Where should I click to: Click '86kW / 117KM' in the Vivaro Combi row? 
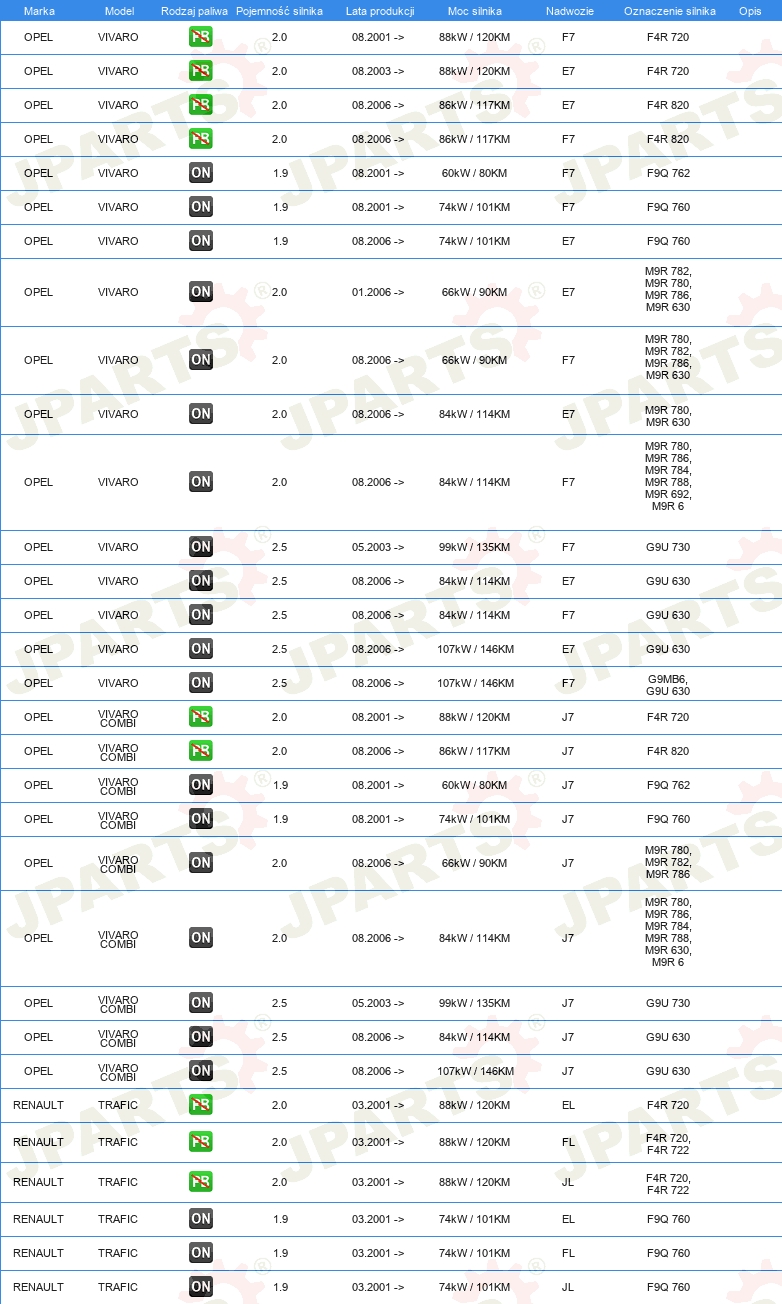(x=475, y=751)
